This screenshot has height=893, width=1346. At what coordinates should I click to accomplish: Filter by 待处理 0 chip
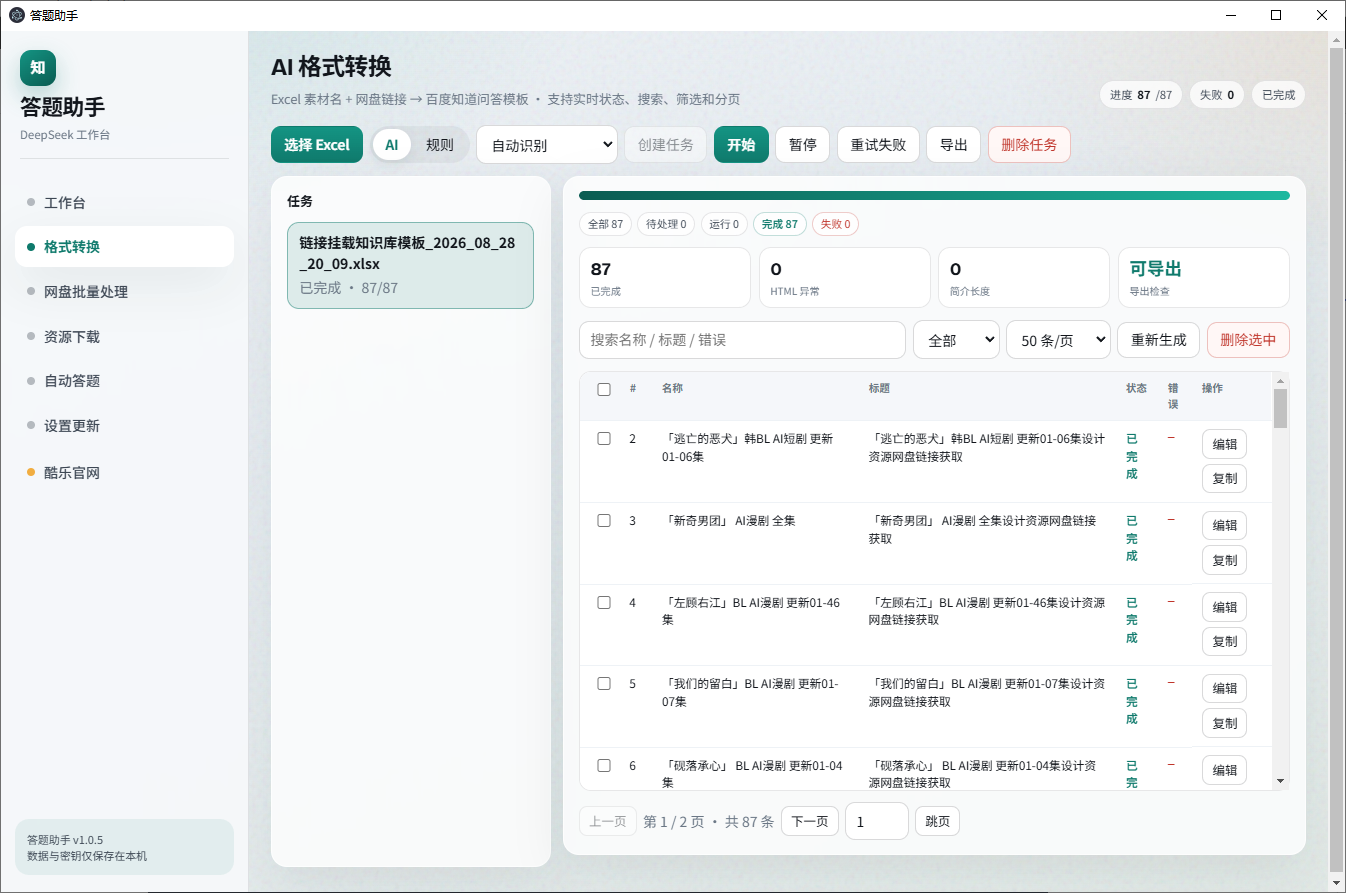pos(666,224)
